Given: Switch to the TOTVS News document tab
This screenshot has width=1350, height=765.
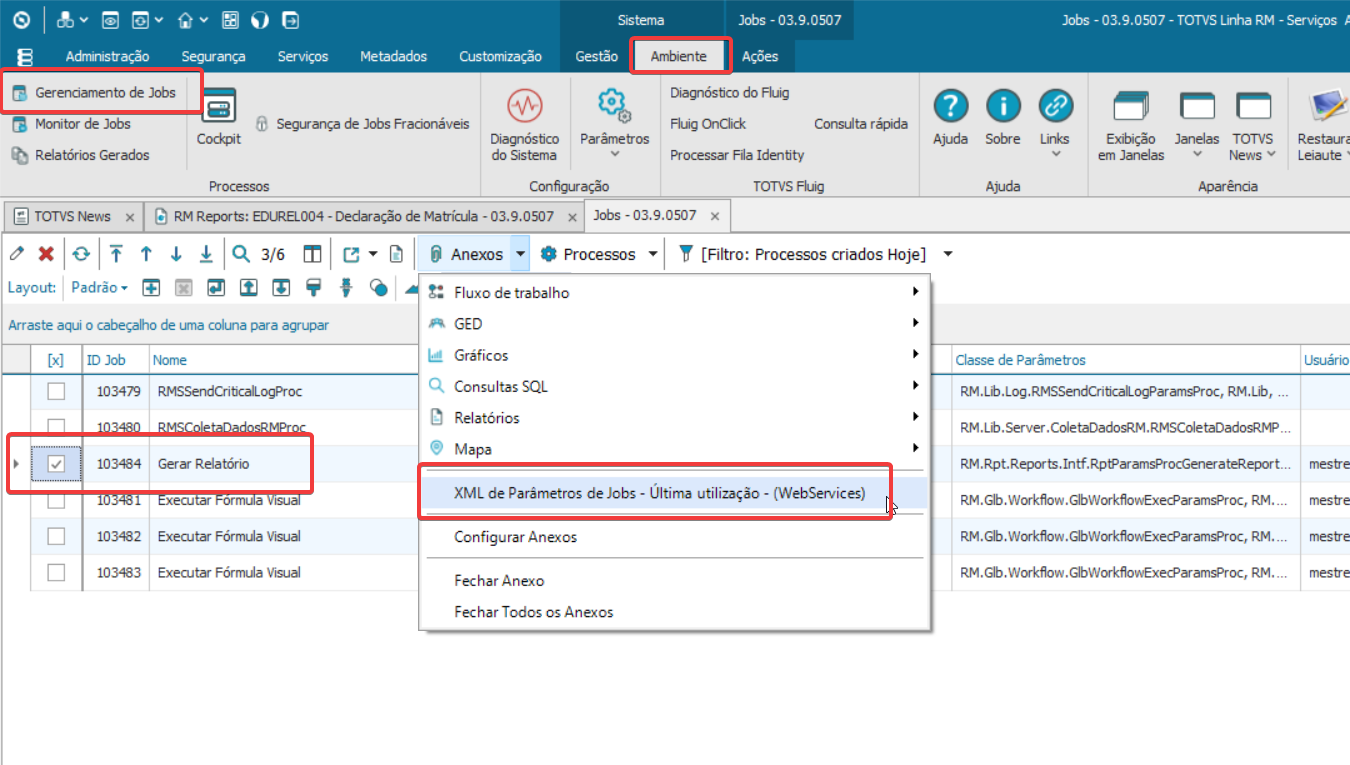Looking at the screenshot, I should [72, 216].
